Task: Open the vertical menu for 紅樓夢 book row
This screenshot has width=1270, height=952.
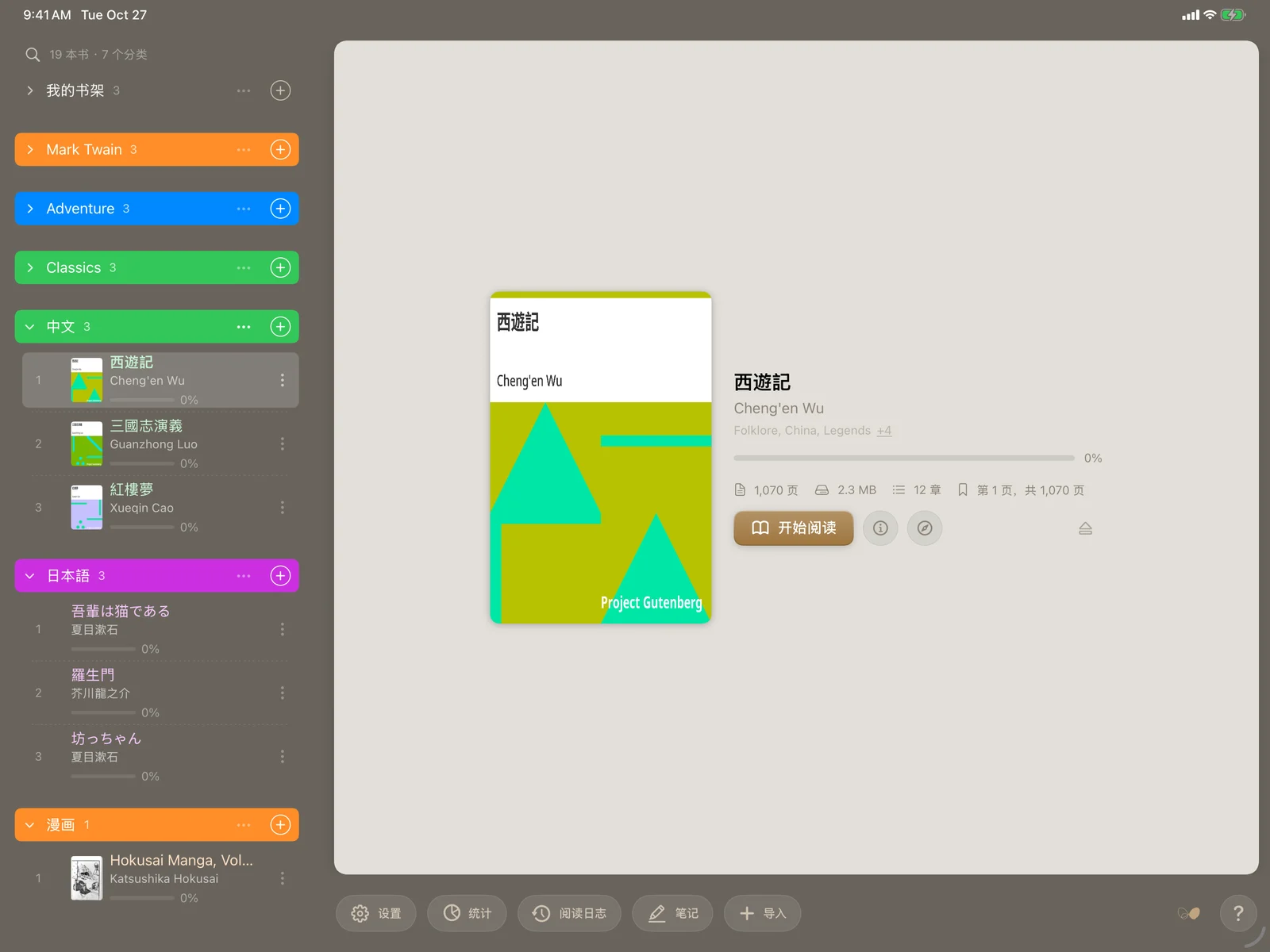Action: tap(282, 507)
